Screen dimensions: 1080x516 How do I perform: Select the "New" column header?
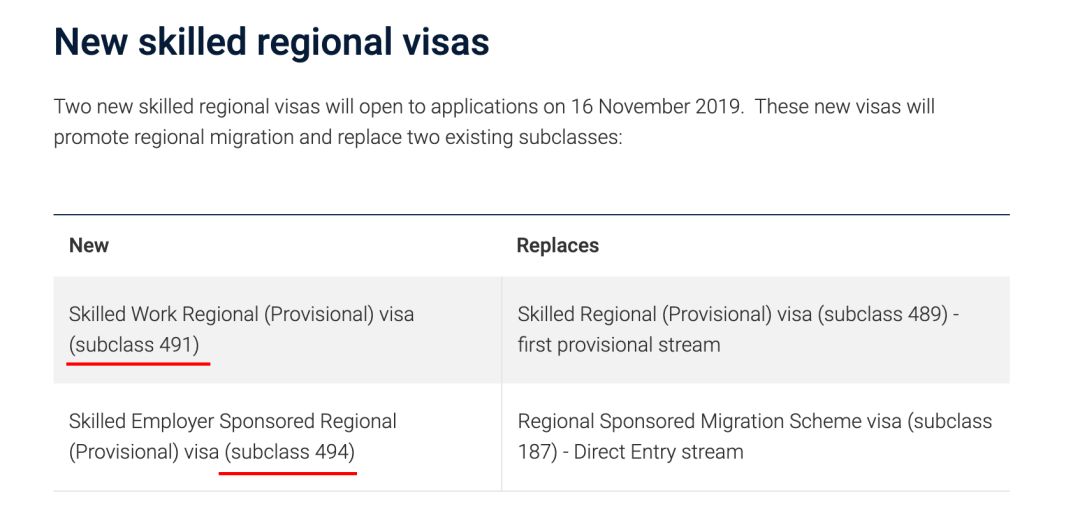click(x=89, y=245)
